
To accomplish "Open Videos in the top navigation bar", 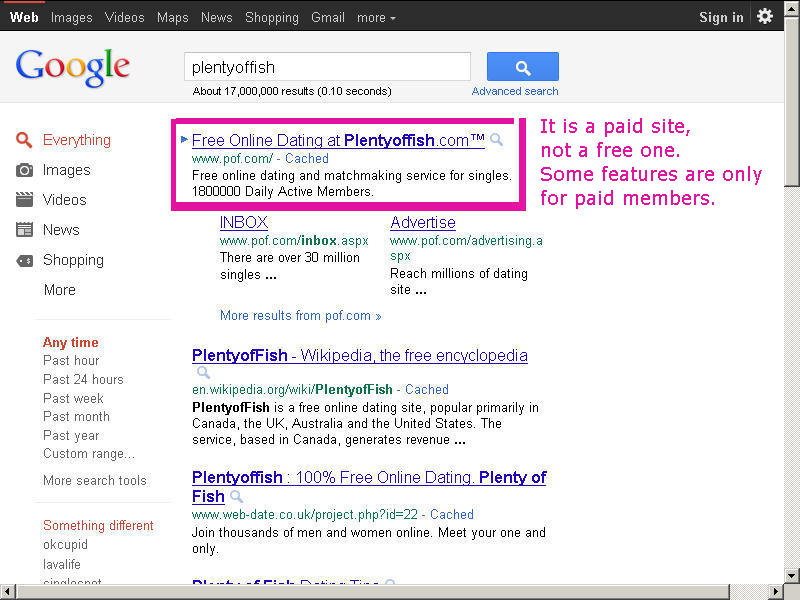I will point(124,17).
